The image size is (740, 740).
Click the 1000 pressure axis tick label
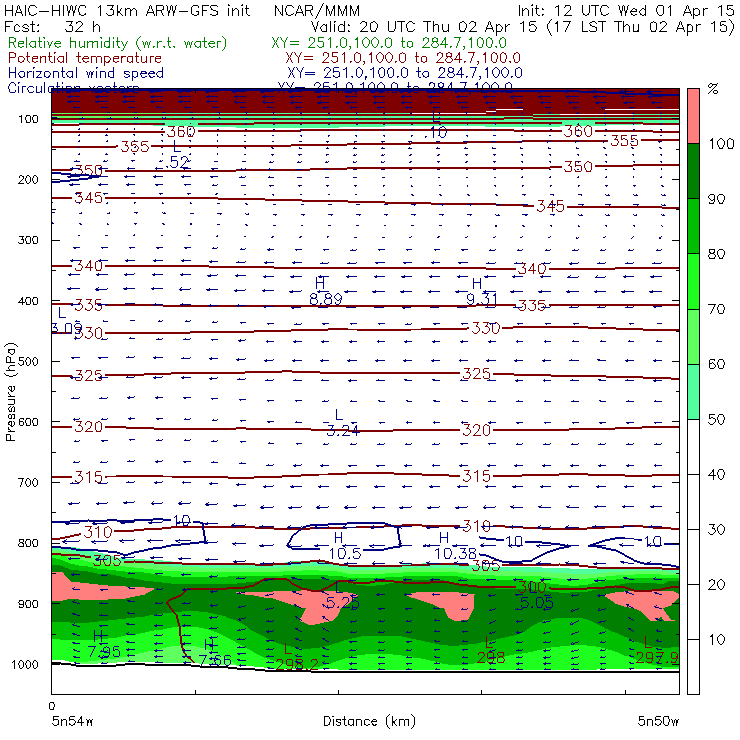coord(25,664)
